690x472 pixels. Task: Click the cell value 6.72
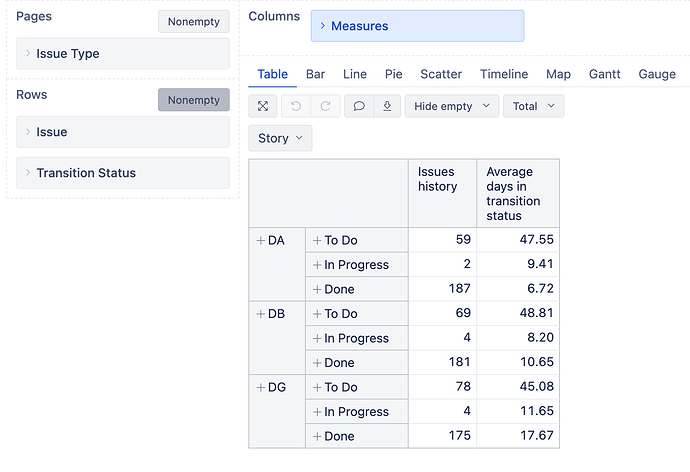coord(540,289)
